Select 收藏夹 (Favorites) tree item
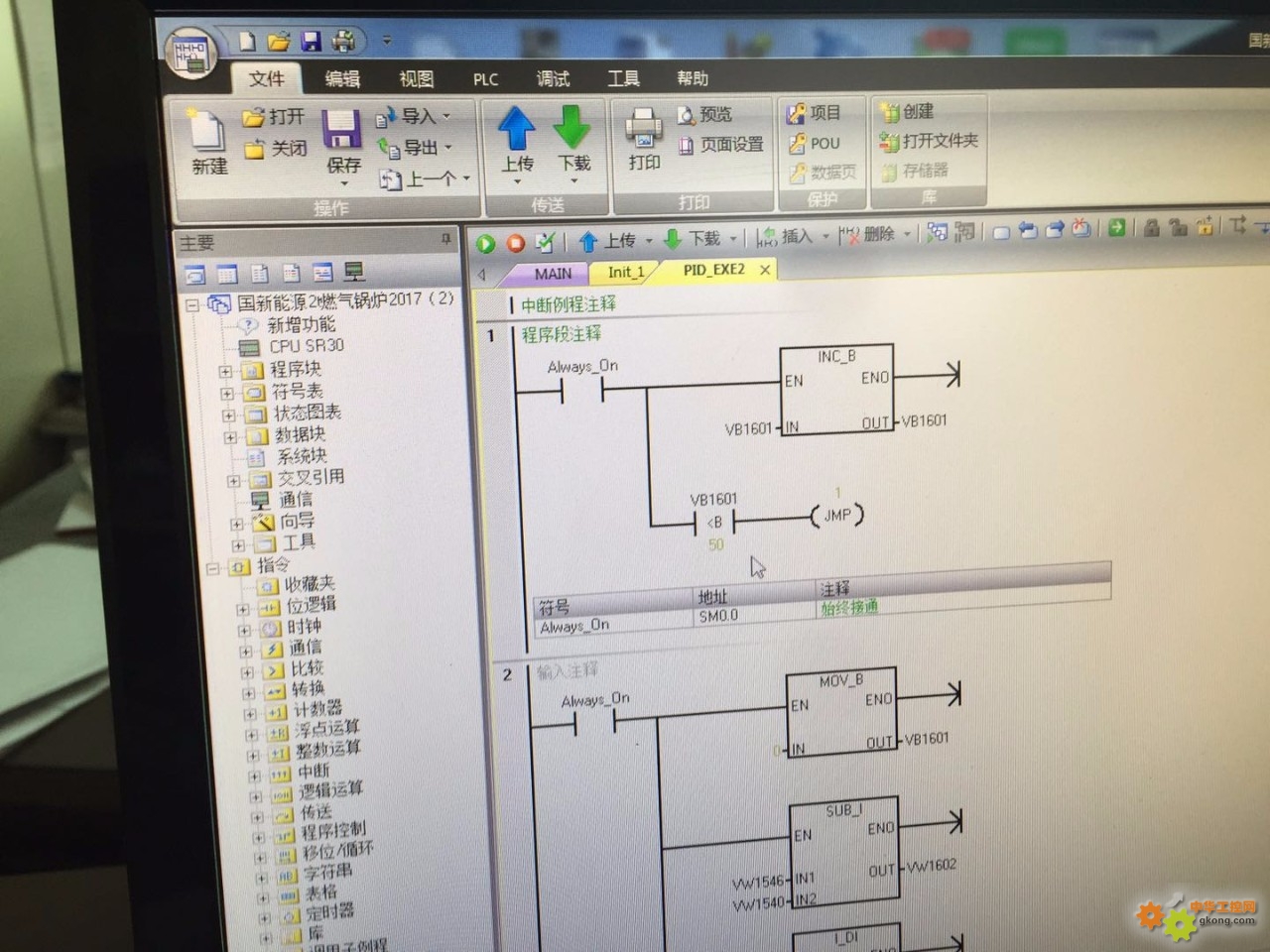The image size is (1270, 952). [311, 584]
